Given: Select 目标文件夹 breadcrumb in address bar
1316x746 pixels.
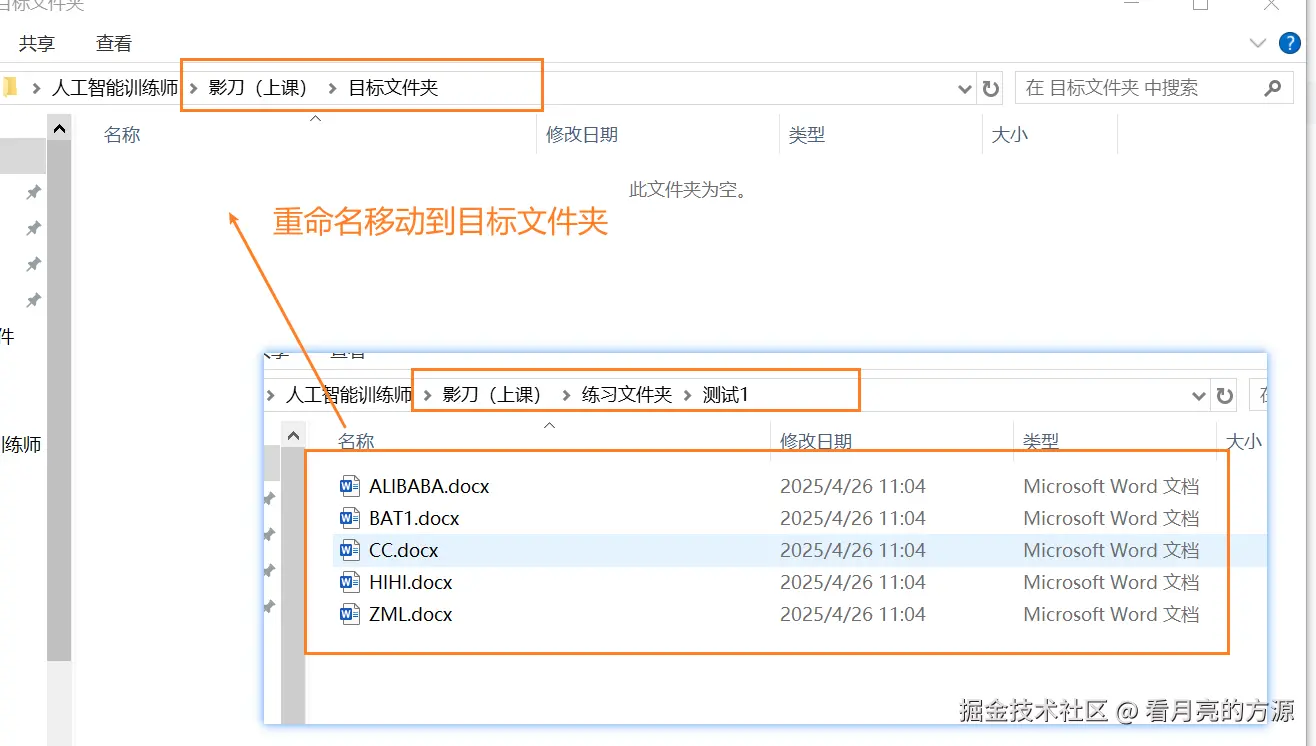Looking at the screenshot, I should [x=393, y=88].
